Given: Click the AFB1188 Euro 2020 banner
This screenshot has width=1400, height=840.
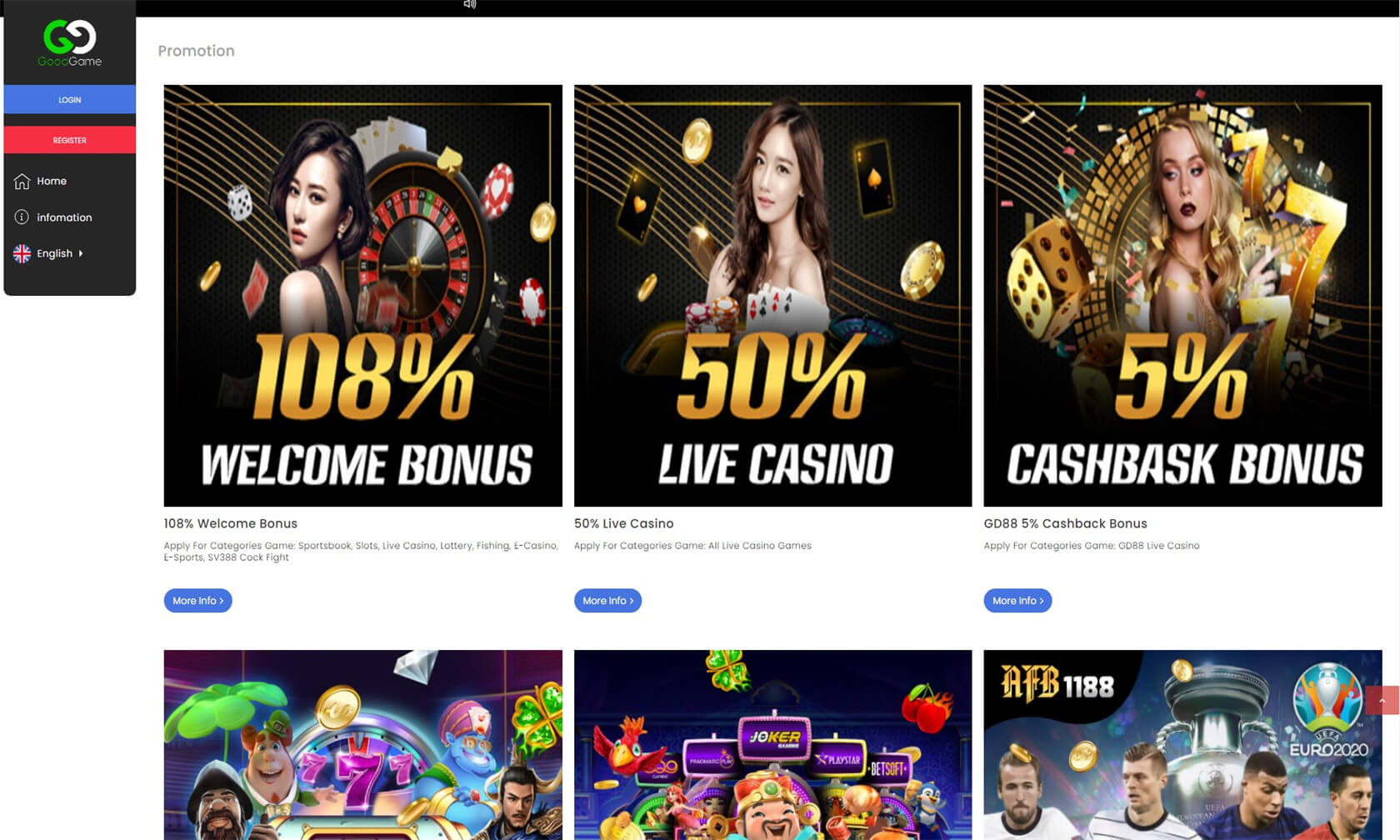Looking at the screenshot, I should [x=1182, y=745].
